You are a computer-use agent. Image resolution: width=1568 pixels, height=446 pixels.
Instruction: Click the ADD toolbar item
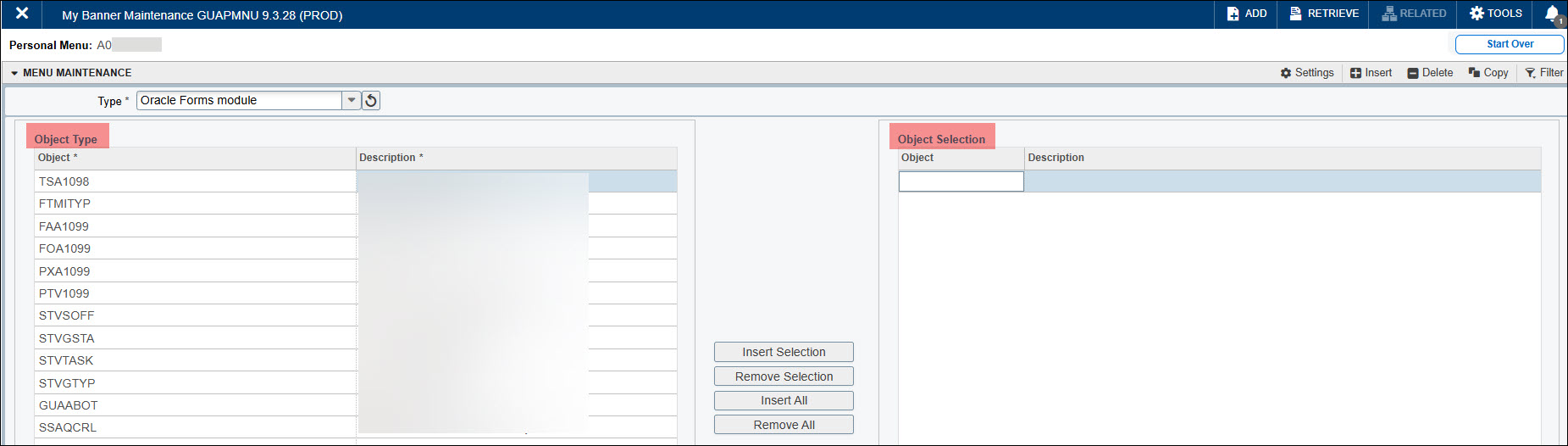pyautogui.click(x=1247, y=14)
